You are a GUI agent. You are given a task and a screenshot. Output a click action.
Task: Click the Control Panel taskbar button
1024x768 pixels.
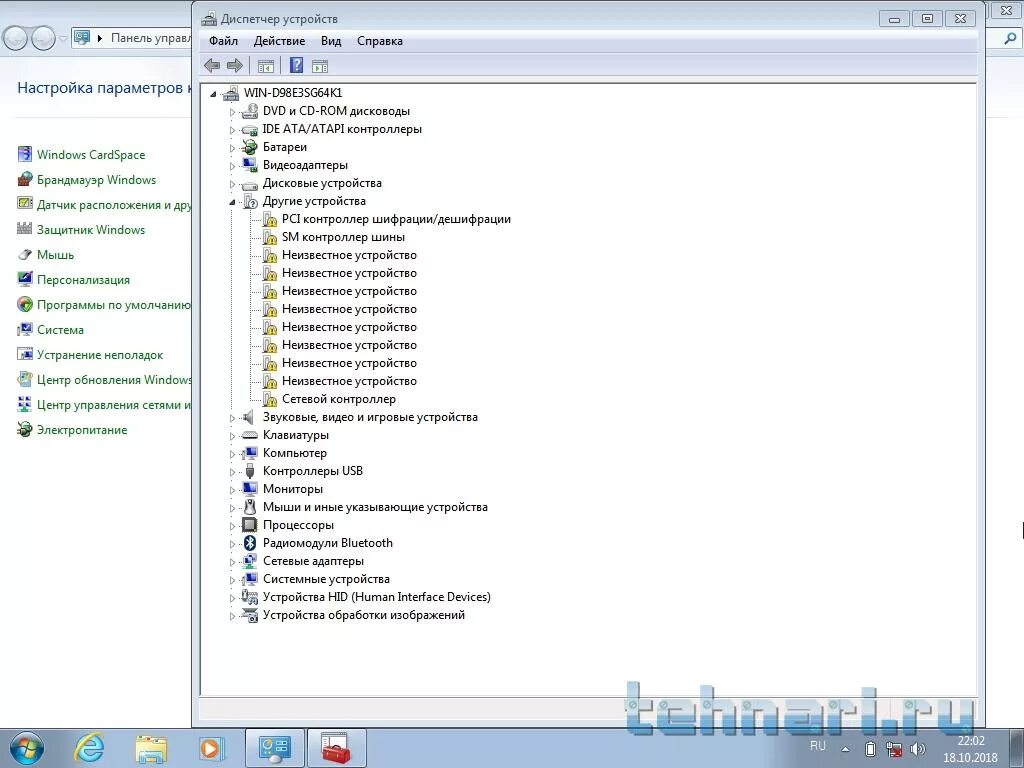(274, 748)
